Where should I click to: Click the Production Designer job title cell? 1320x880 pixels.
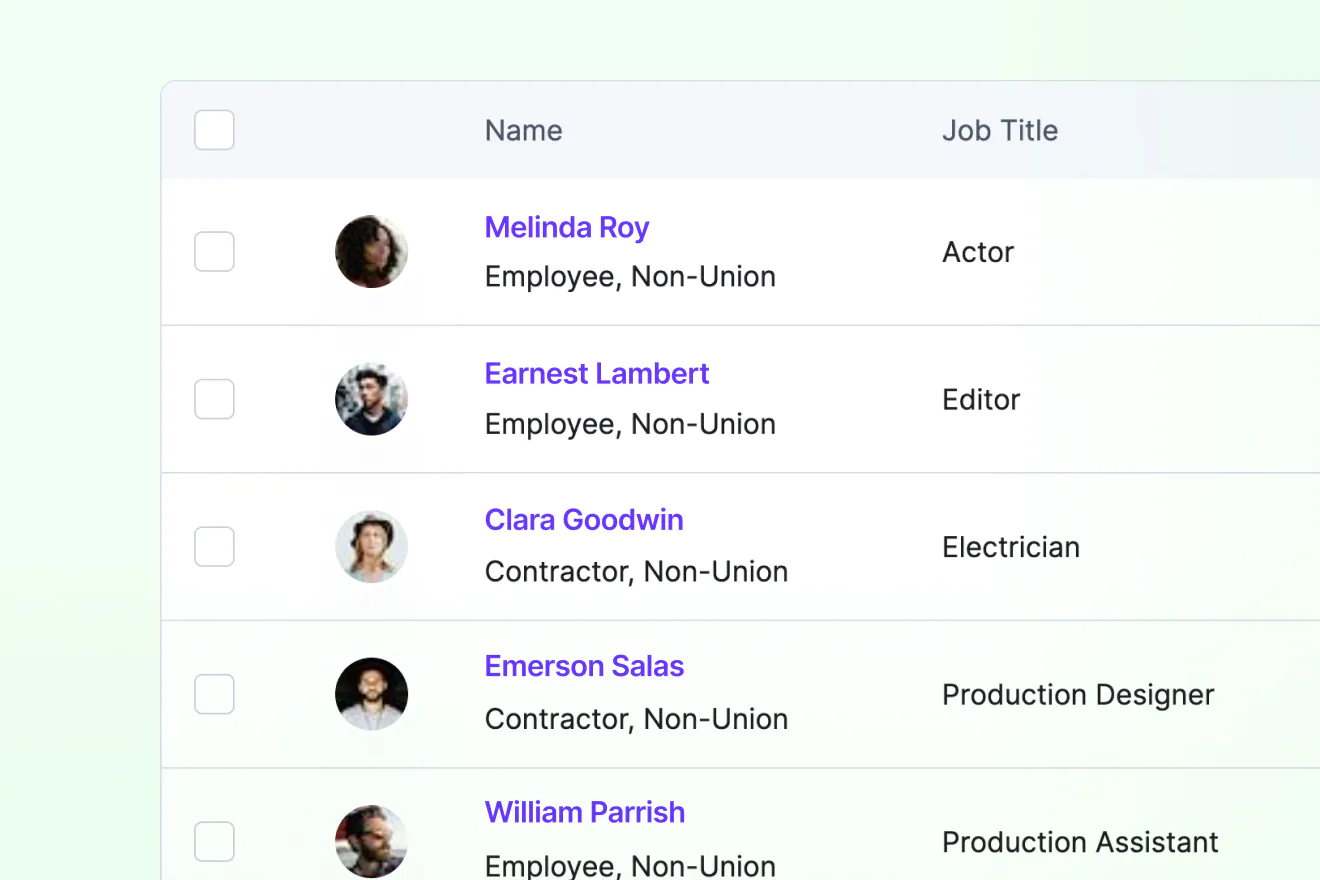[1078, 694]
